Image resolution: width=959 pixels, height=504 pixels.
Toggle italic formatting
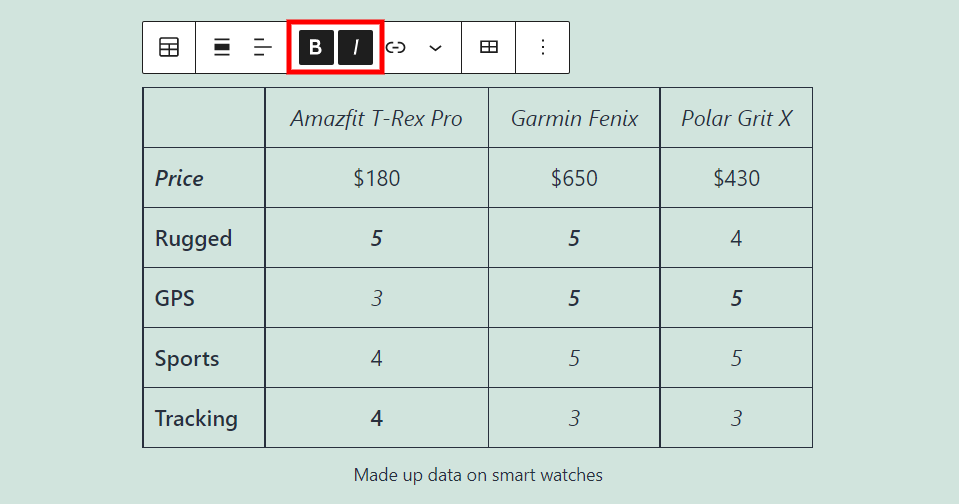coord(355,48)
